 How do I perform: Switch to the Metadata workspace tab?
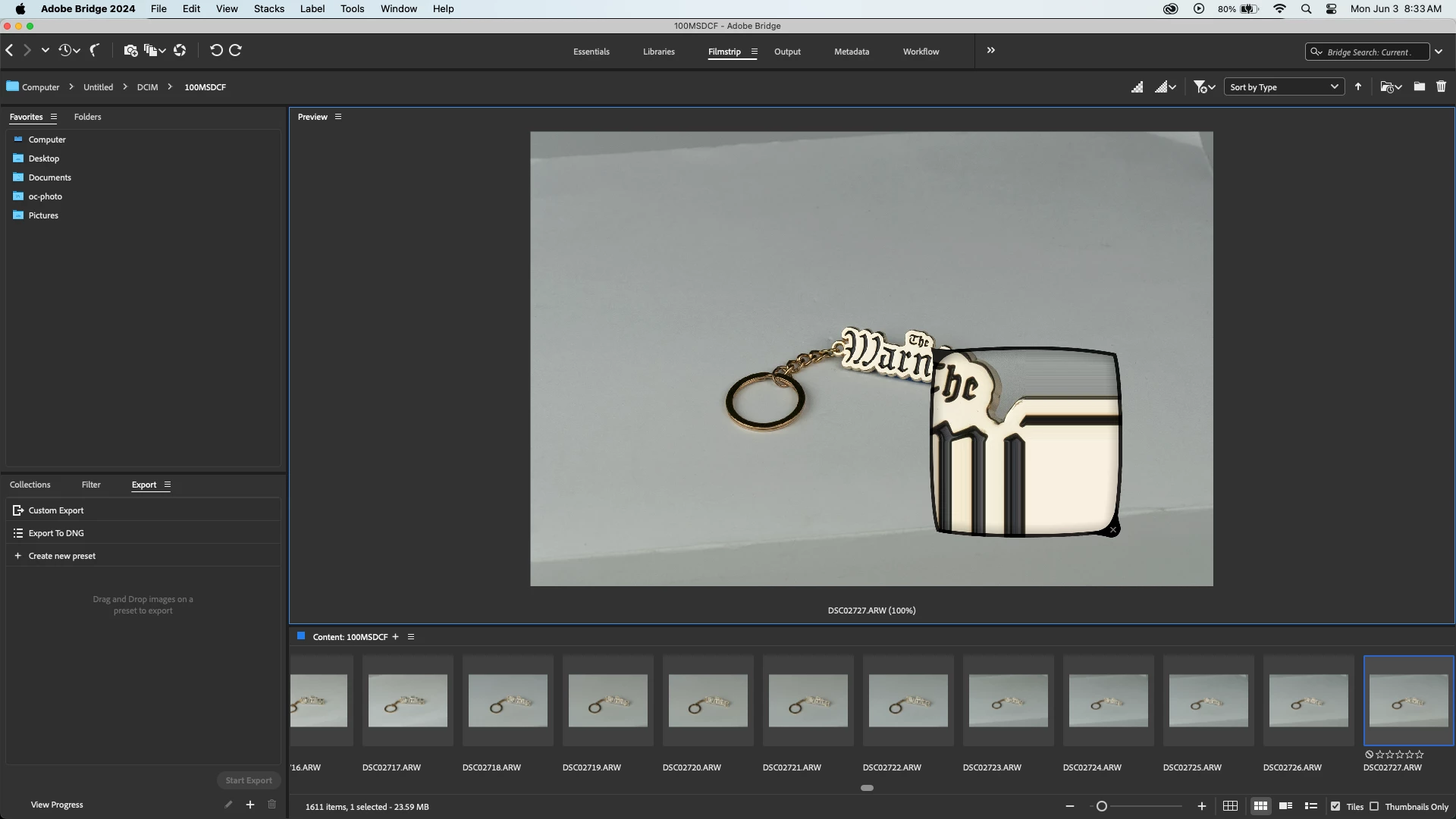coord(851,52)
